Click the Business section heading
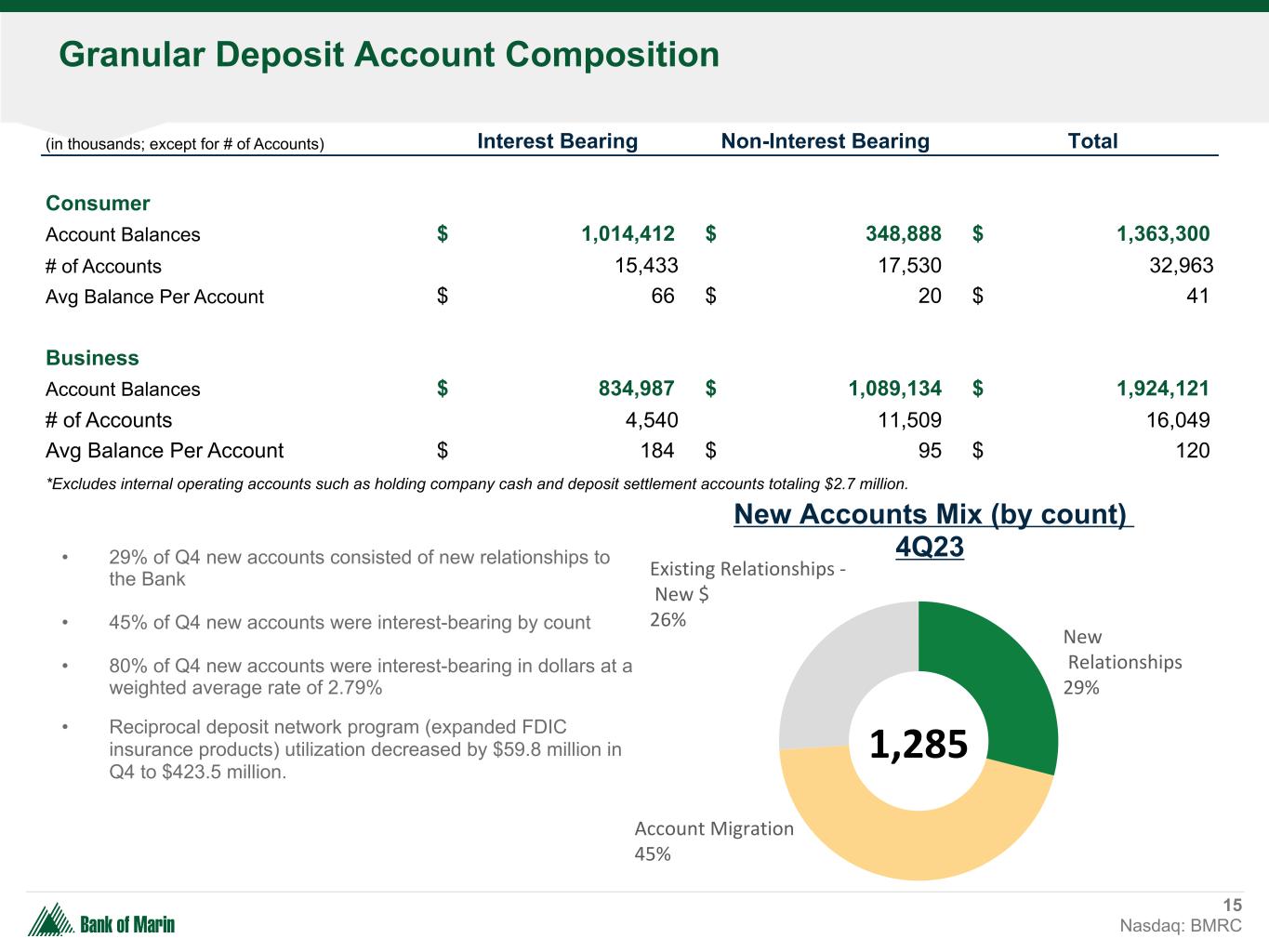 pos(92,358)
